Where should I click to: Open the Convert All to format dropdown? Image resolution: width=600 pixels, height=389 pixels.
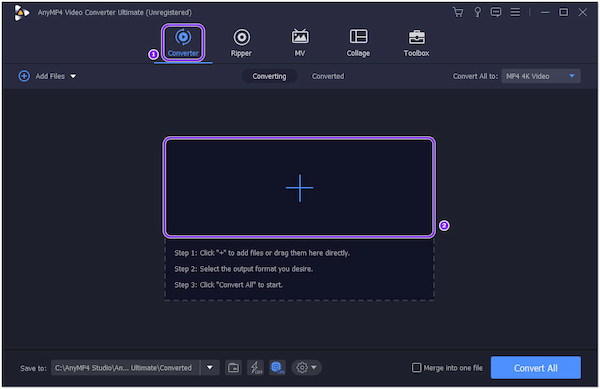pos(541,76)
